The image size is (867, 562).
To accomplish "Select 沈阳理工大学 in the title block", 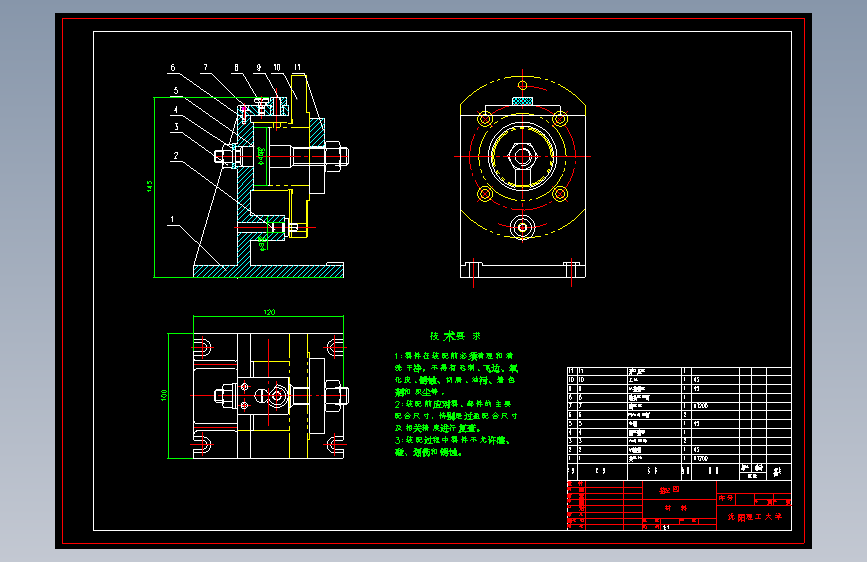I will [755, 517].
